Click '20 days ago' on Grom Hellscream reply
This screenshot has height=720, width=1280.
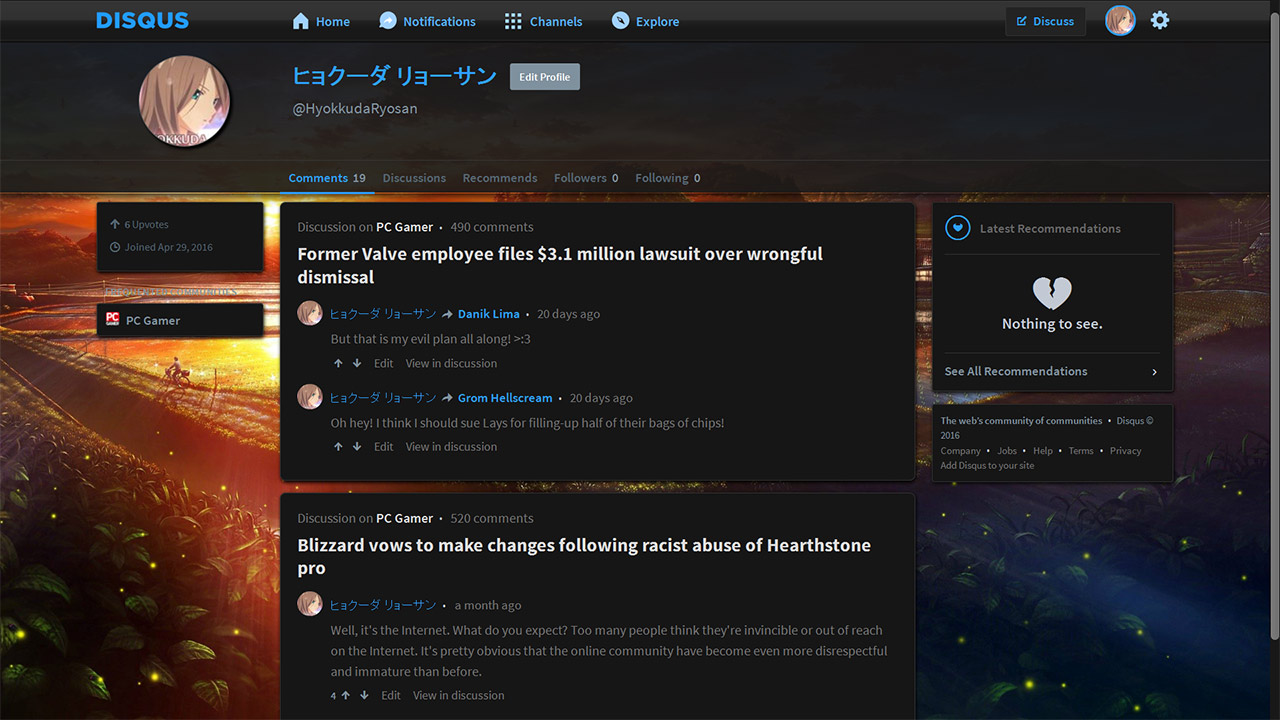click(x=601, y=398)
